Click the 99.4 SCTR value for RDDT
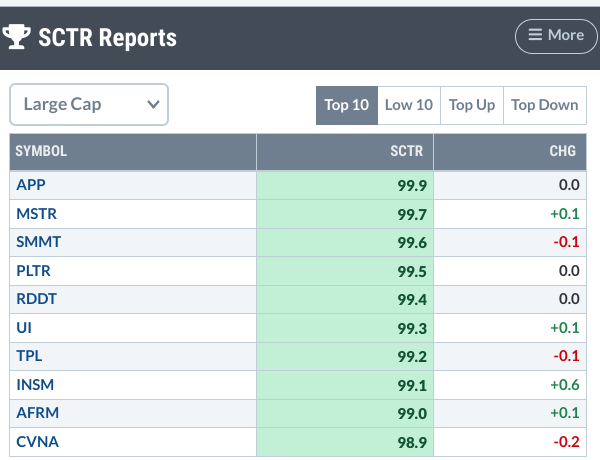The width and height of the screenshot is (600, 460). pyautogui.click(x=412, y=300)
